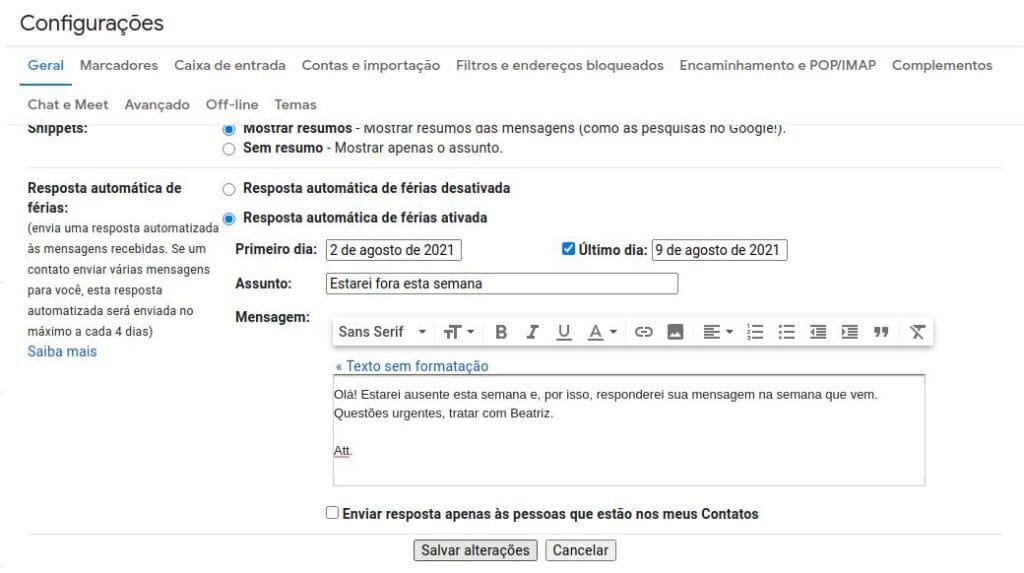
Task: Open the text size menu
Action: [x=458, y=332]
